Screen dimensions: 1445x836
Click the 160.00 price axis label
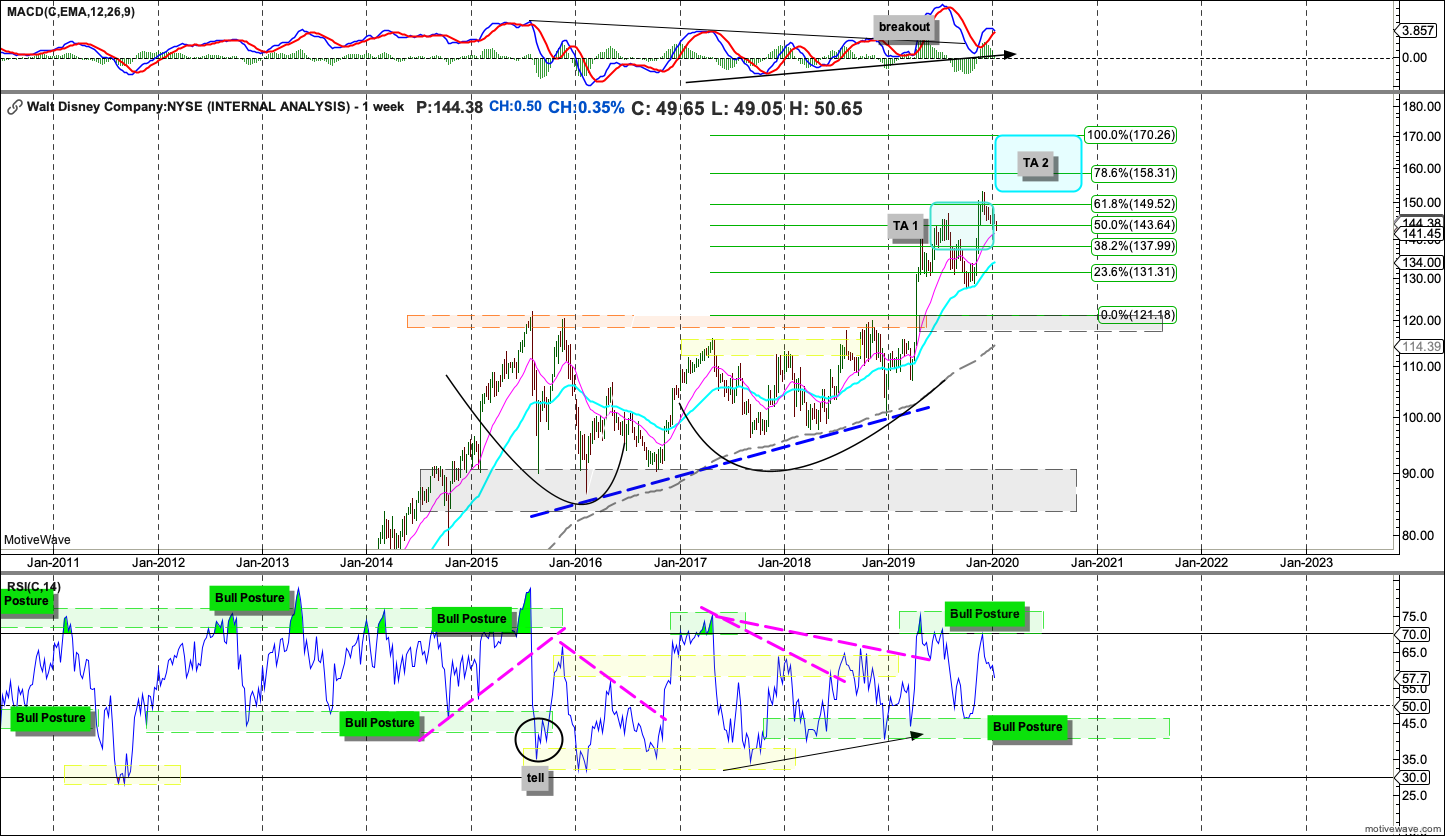[x=1421, y=168]
